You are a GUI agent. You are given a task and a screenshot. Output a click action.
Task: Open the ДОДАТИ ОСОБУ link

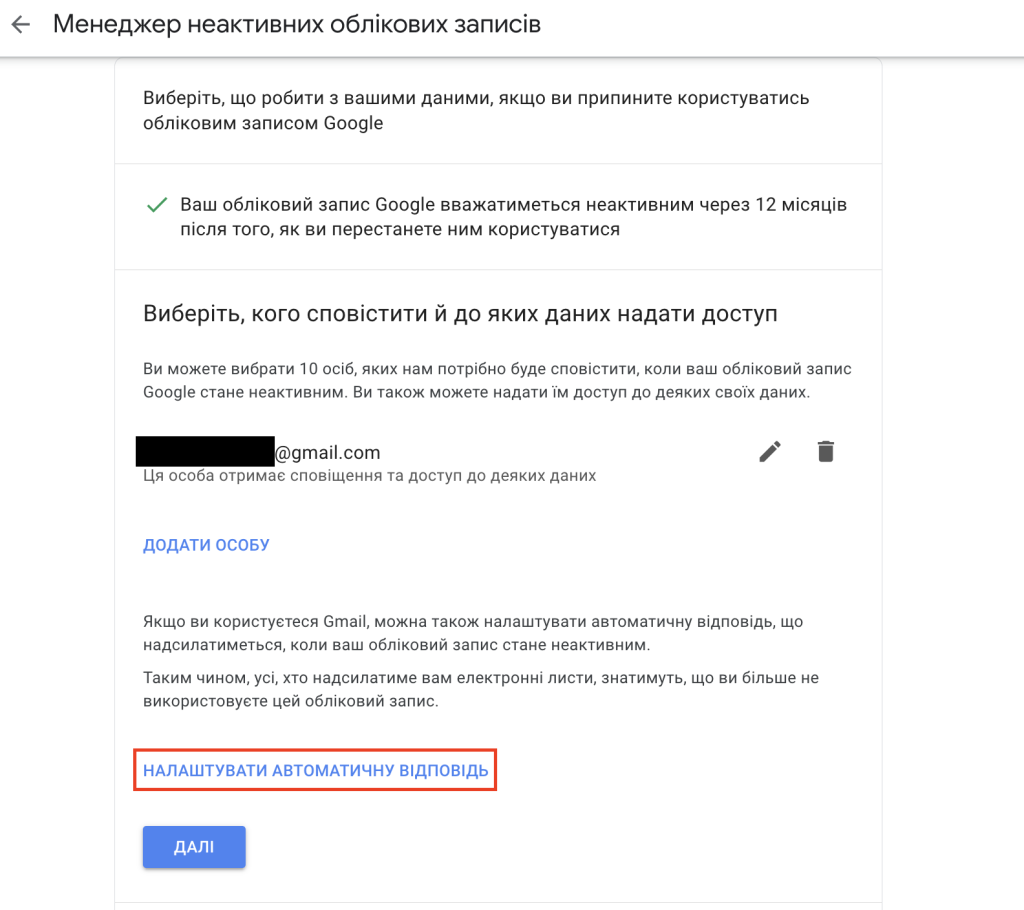click(206, 545)
